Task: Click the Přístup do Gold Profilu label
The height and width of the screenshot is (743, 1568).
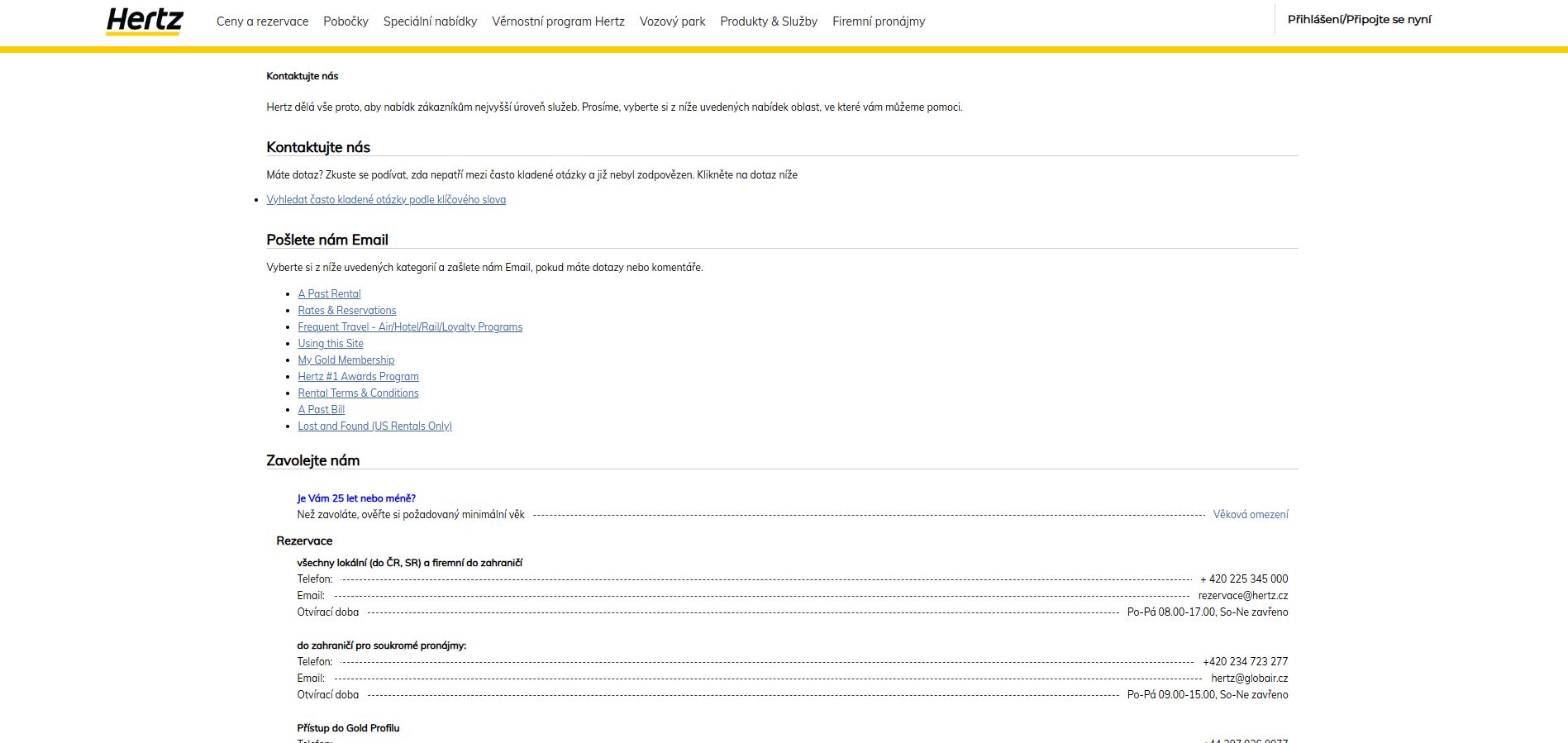Action: point(348,728)
